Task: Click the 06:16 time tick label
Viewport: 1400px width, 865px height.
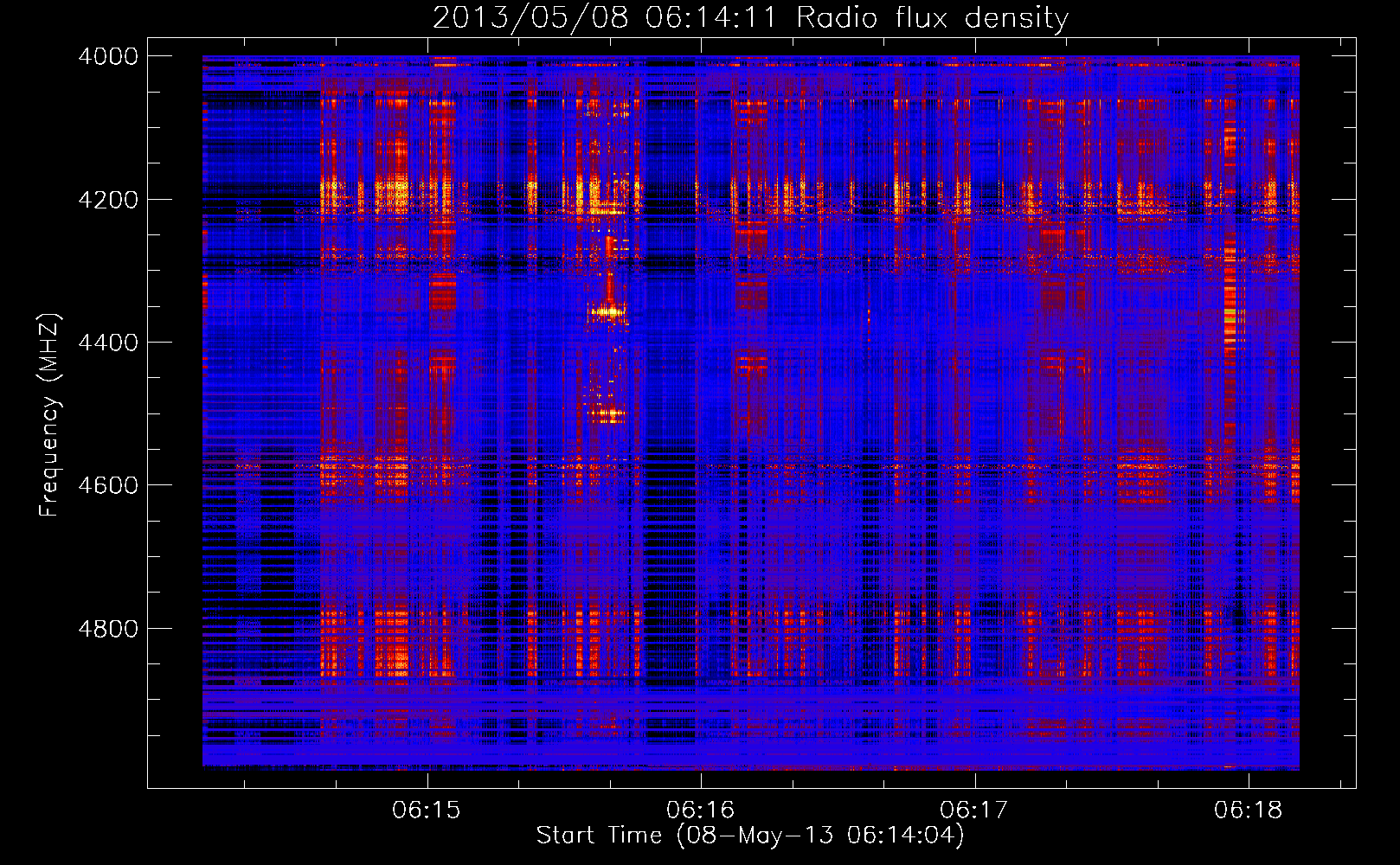Action: pos(700,810)
